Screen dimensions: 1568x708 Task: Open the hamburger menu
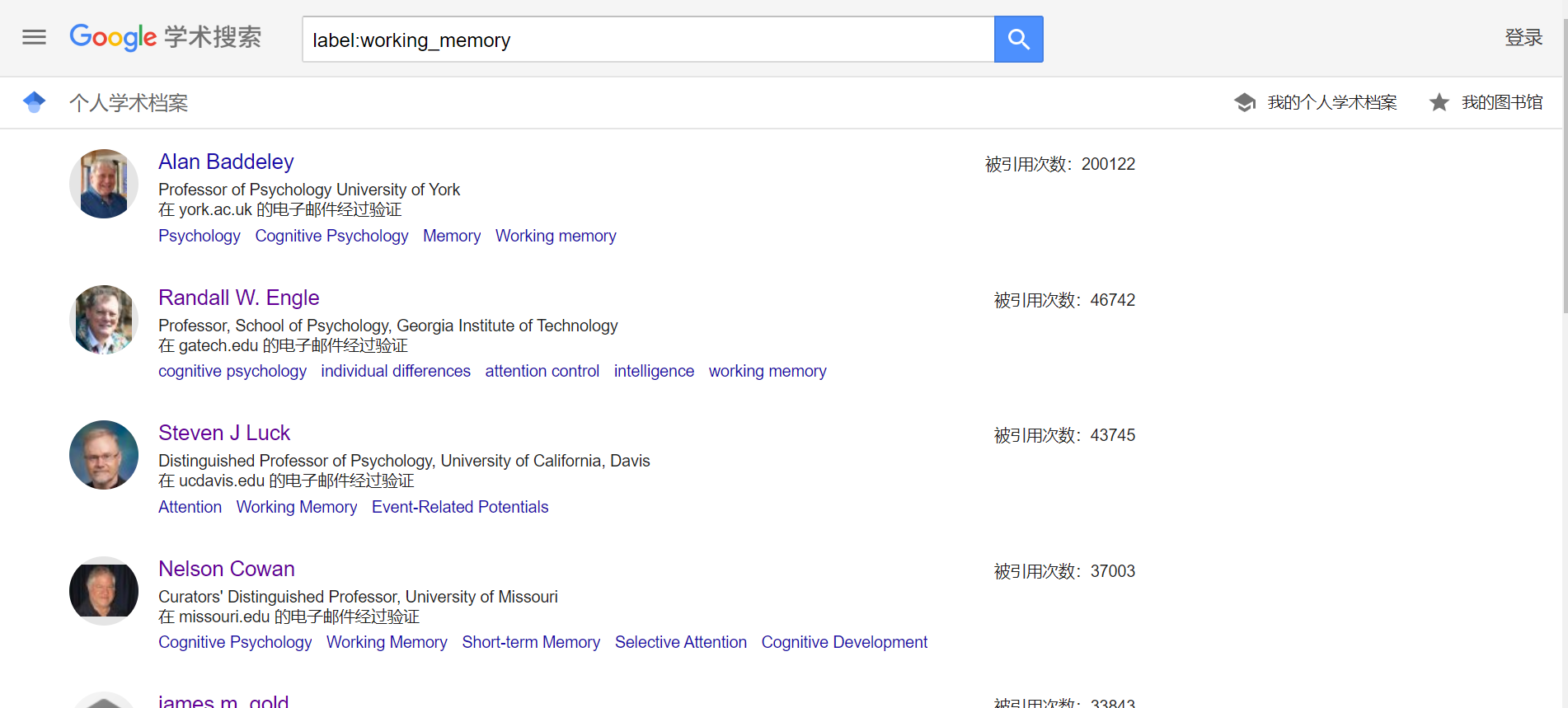[x=34, y=37]
